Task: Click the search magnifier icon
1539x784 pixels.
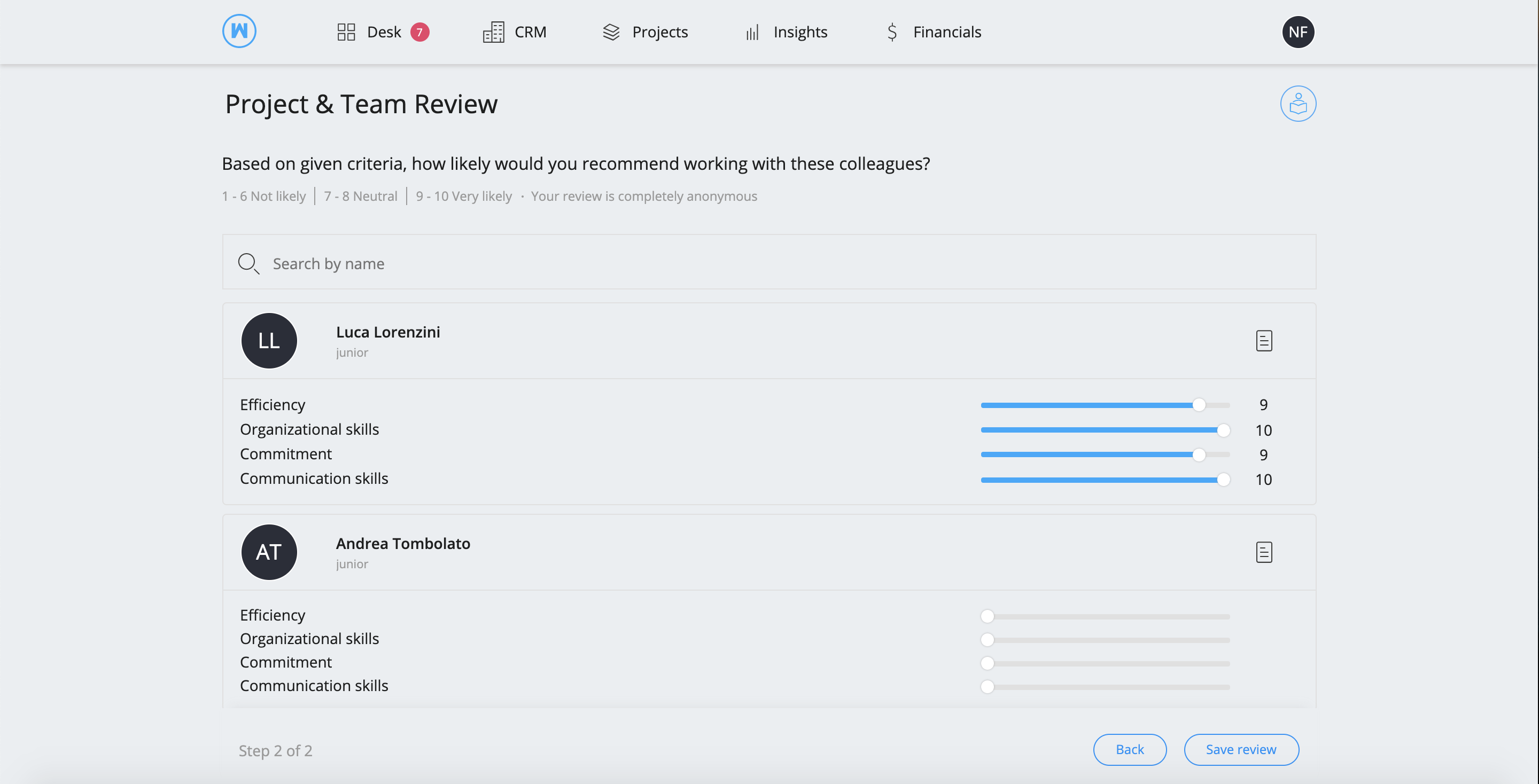Action: [x=248, y=264]
